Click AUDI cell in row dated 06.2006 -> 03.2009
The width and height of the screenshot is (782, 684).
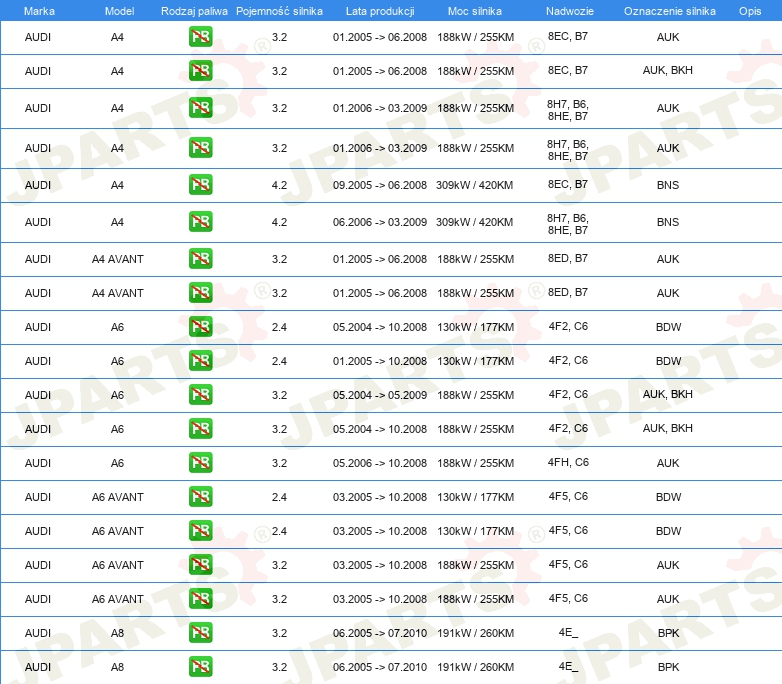tap(38, 222)
